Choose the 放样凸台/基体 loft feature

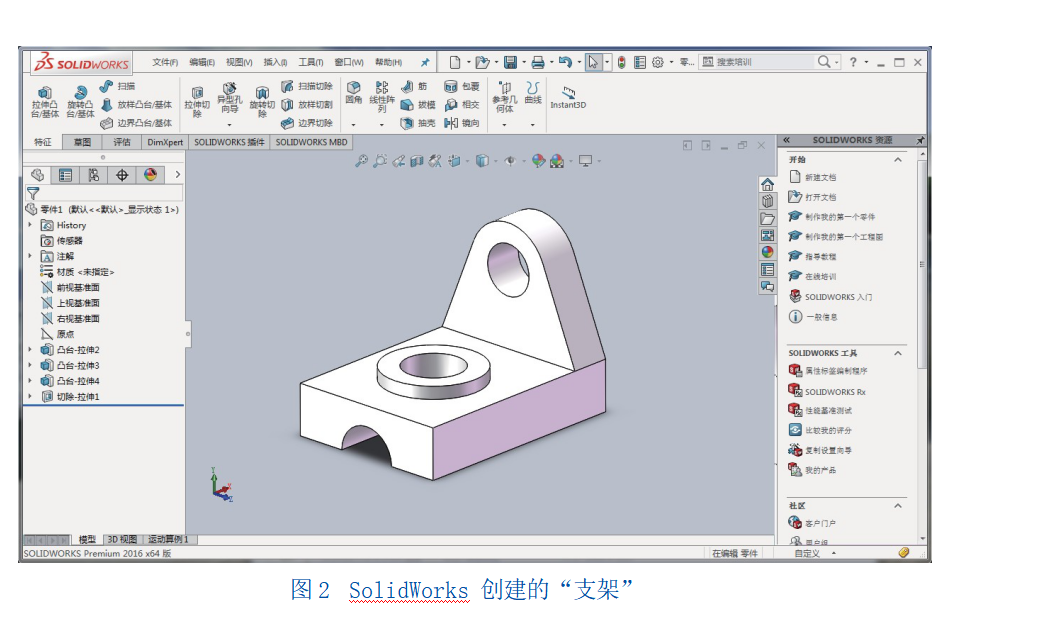[x=136, y=105]
